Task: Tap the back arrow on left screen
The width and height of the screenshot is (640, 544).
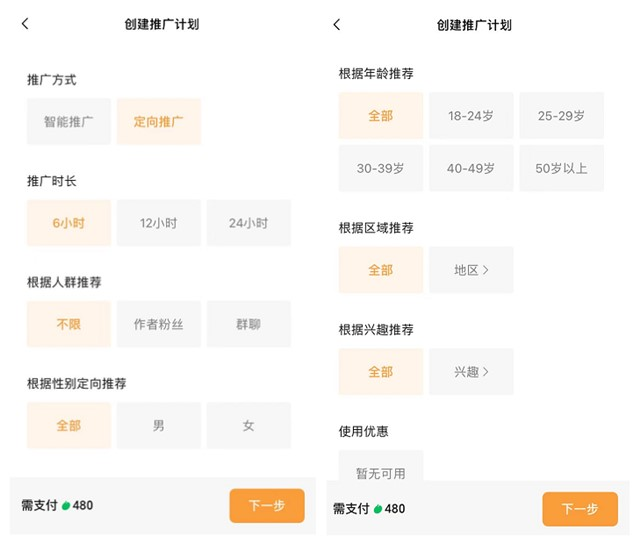Action: [25, 24]
